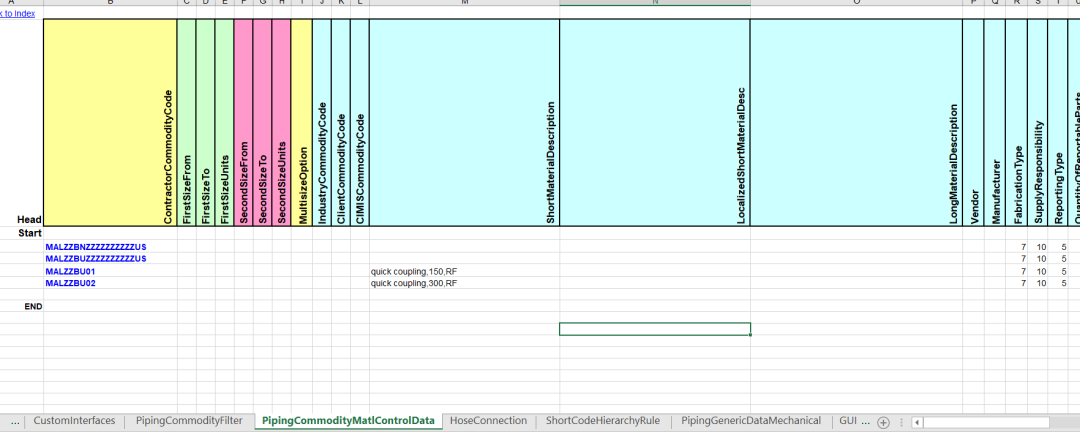Select the Start label cell
This screenshot has width=1080, height=432.
[21, 234]
